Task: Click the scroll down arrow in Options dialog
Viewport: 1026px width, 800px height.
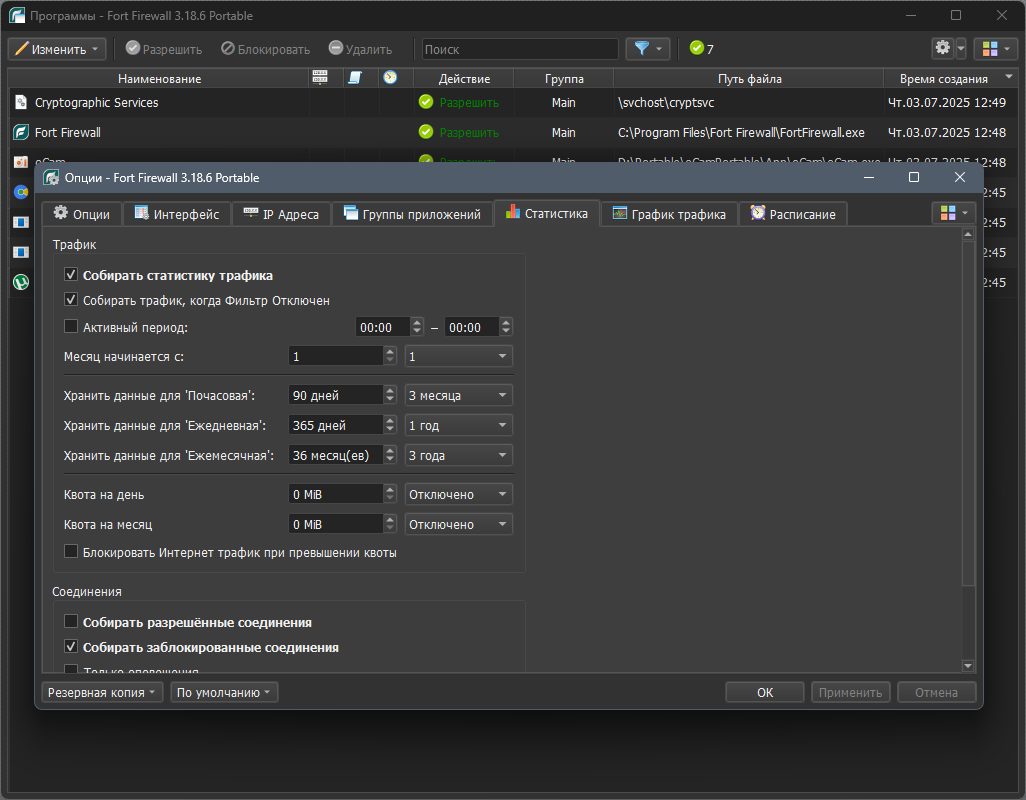Action: click(x=968, y=666)
